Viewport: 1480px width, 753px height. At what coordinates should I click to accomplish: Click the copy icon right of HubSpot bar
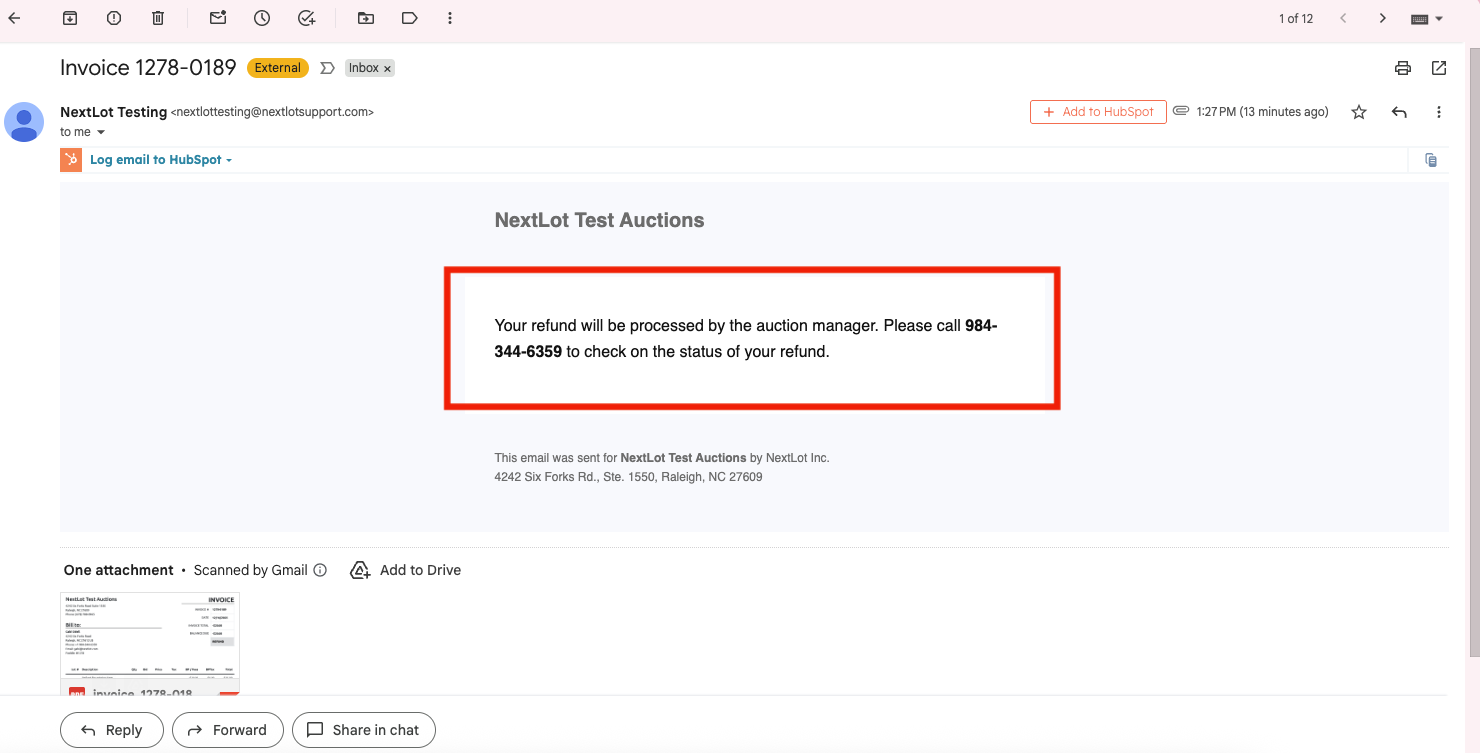(x=1431, y=160)
